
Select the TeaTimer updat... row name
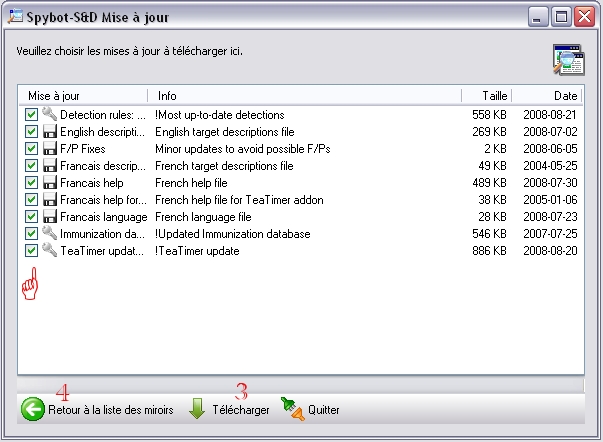tap(102, 251)
